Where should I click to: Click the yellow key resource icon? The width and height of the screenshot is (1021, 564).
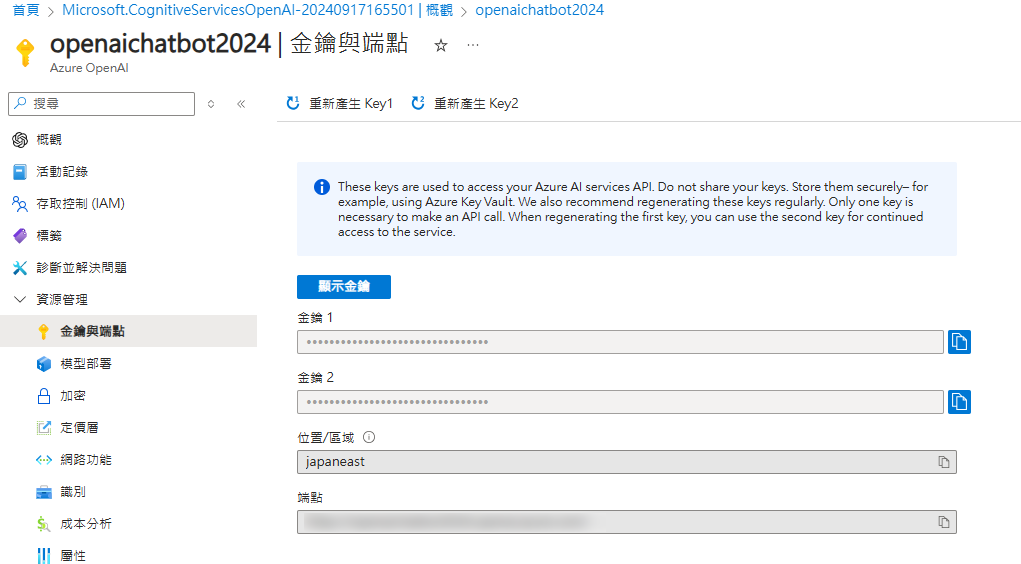click(x=25, y=52)
